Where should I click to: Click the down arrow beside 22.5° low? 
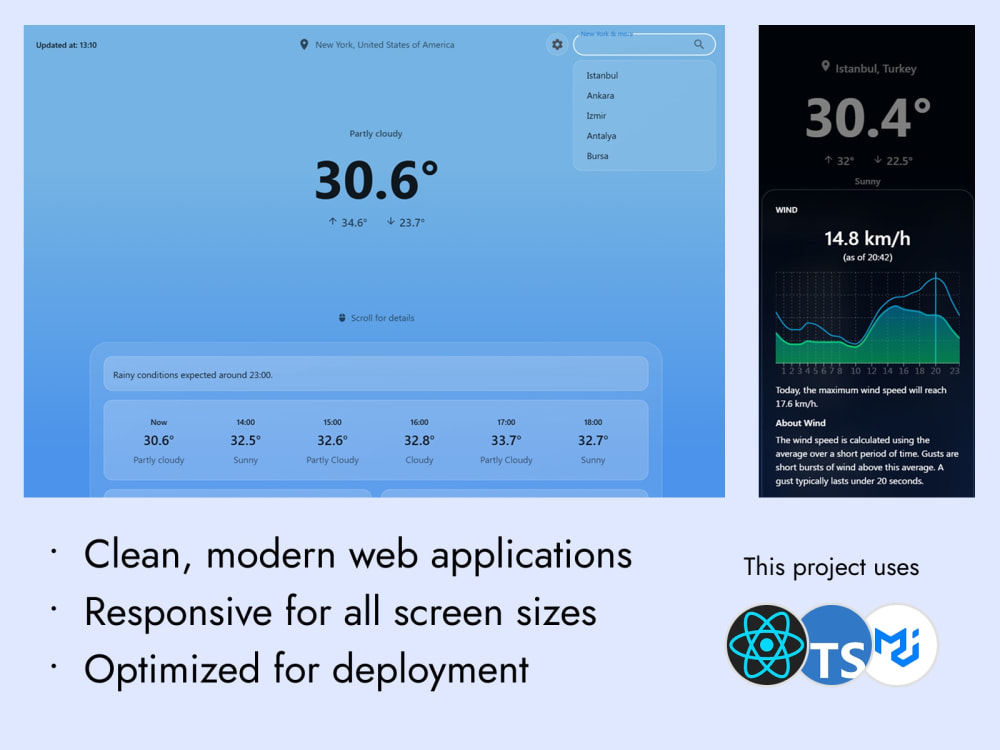click(878, 159)
